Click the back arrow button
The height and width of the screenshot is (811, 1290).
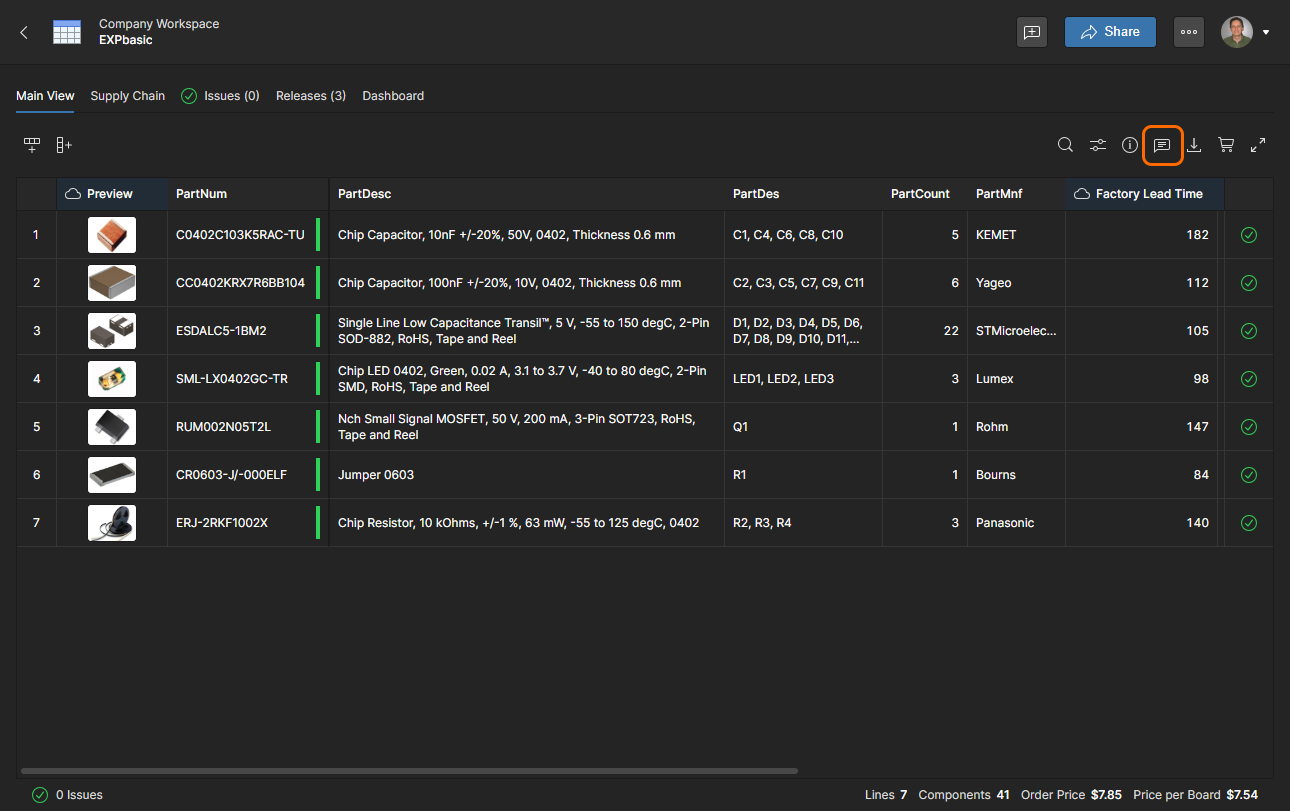24,32
